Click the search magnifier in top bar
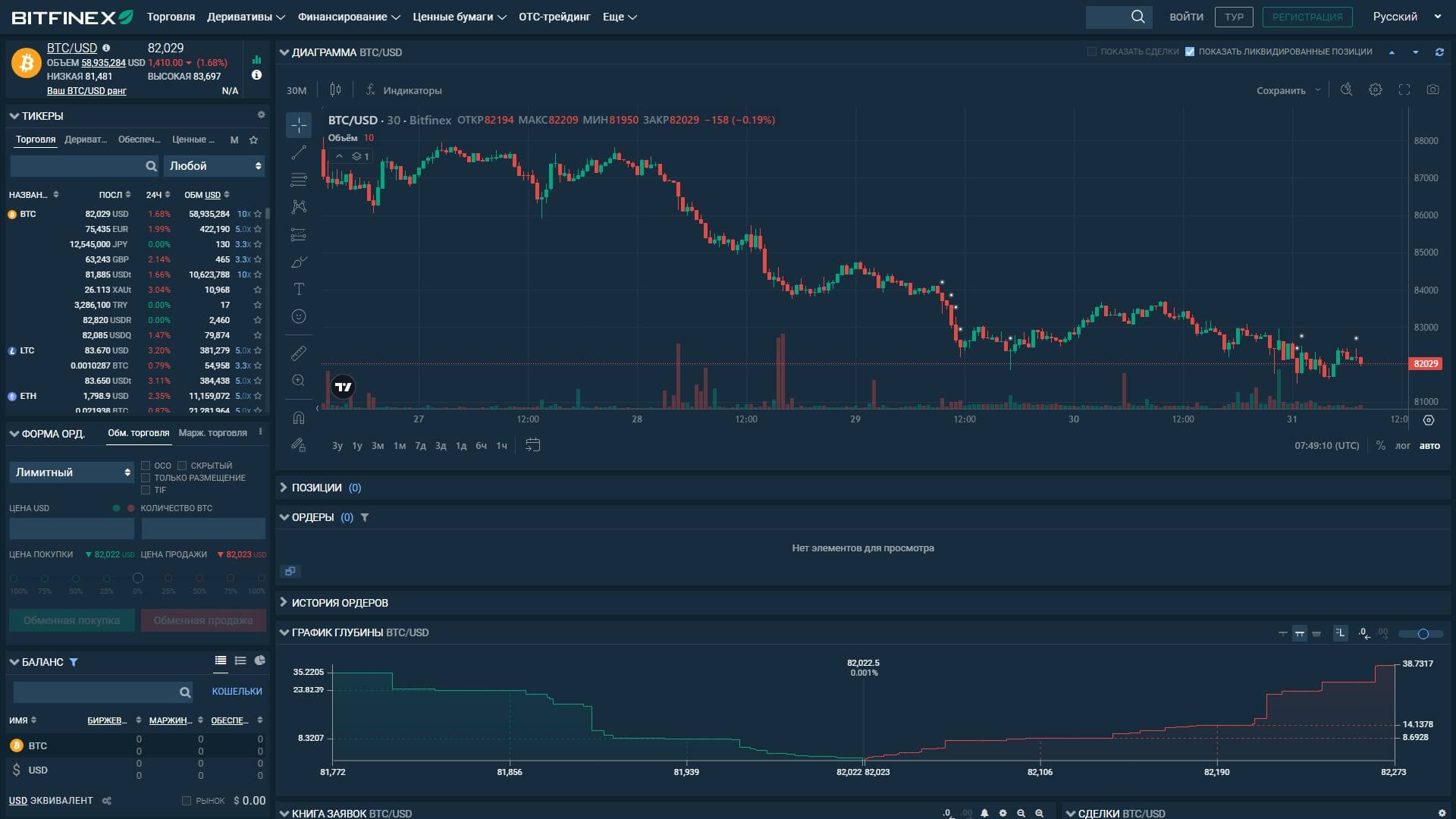This screenshot has height=819, width=1456. tap(1137, 17)
